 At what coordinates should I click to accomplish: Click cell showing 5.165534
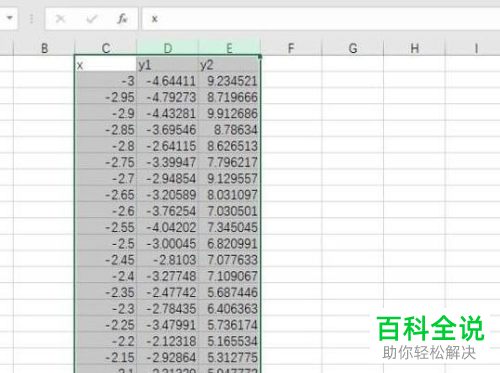pos(229,341)
